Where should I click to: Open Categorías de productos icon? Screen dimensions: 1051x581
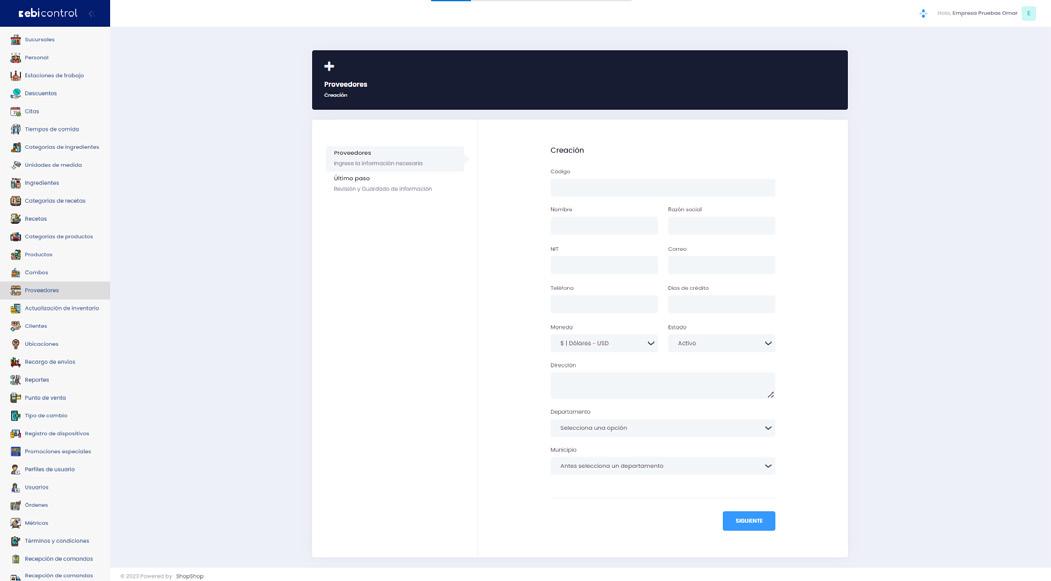tap(15, 237)
